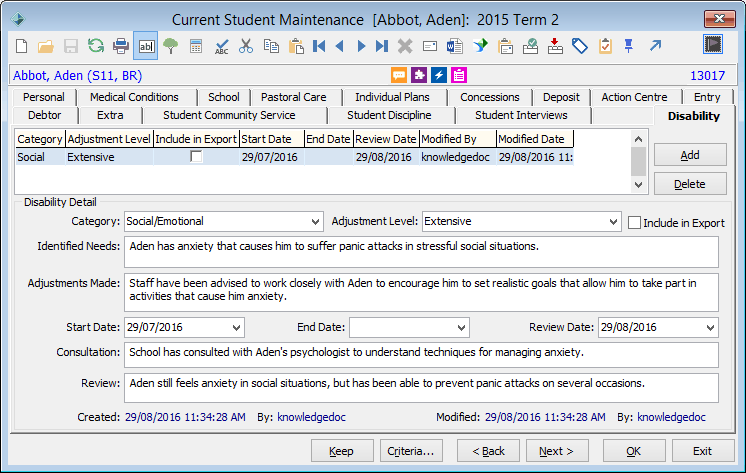Toggle the 'ab|' text field icon
Screen dimensions: 746x473
(x=146, y=46)
